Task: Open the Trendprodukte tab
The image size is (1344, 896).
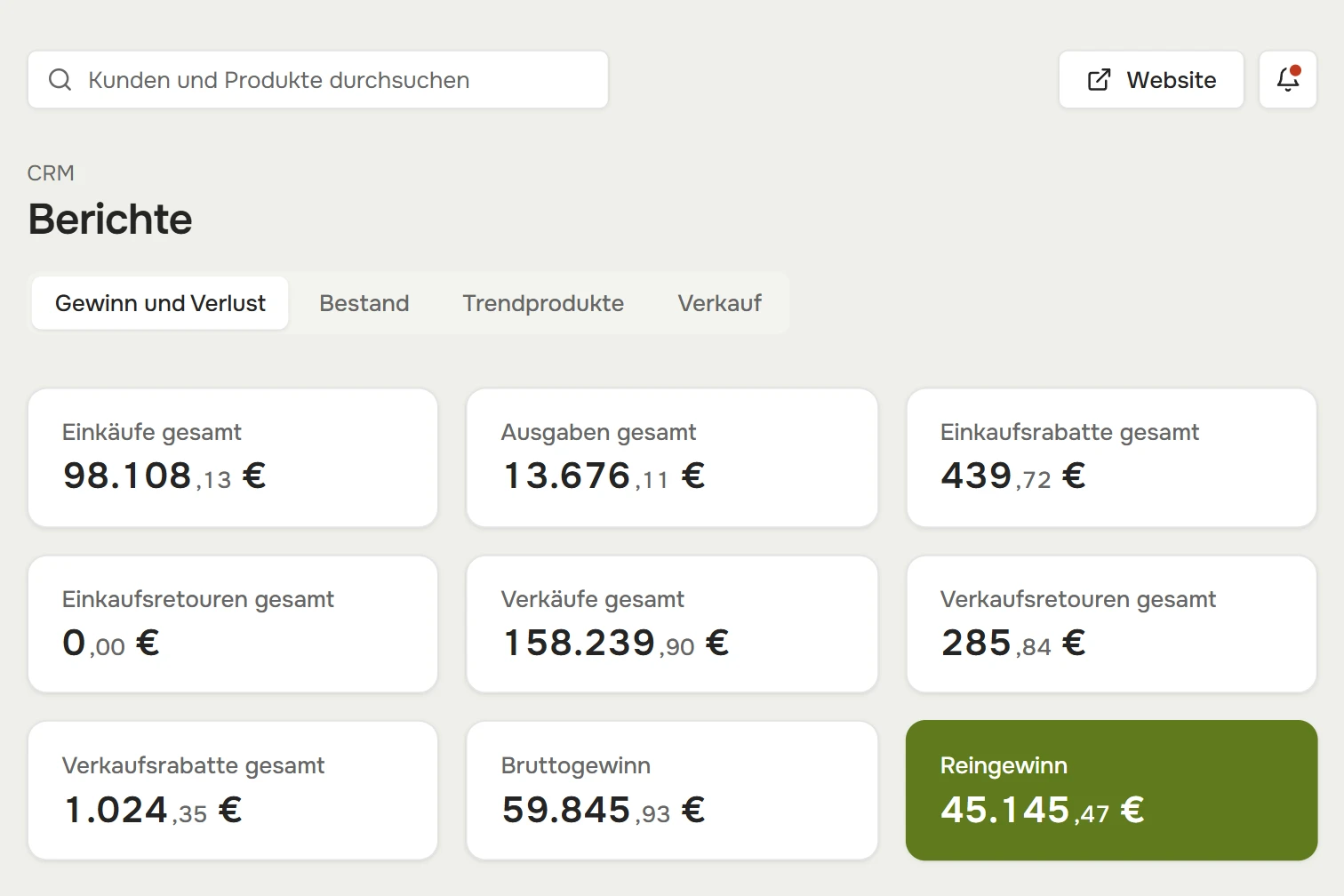Action: click(x=543, y=303)
